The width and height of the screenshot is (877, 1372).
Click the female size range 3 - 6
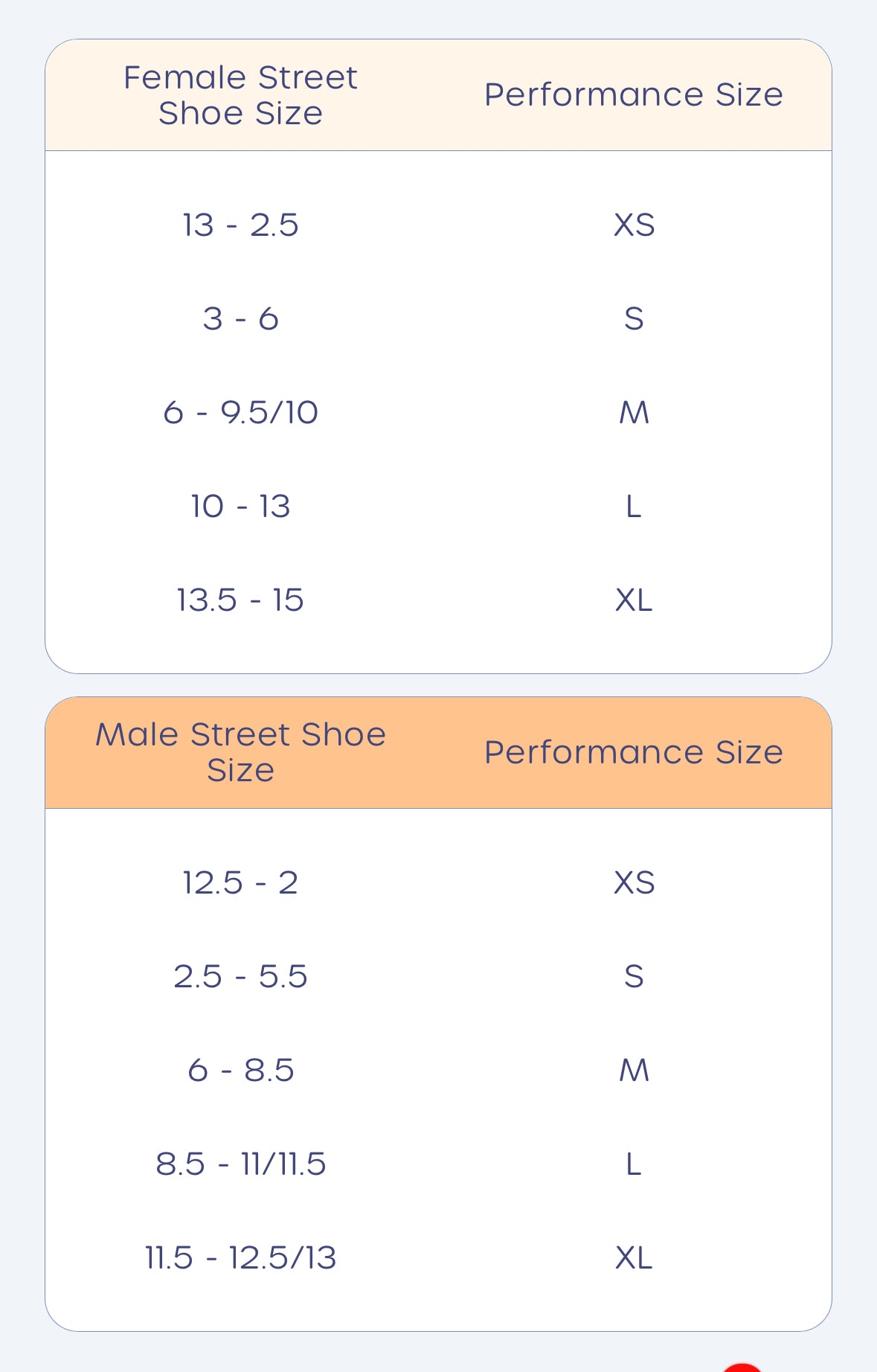tap(240, 318)
